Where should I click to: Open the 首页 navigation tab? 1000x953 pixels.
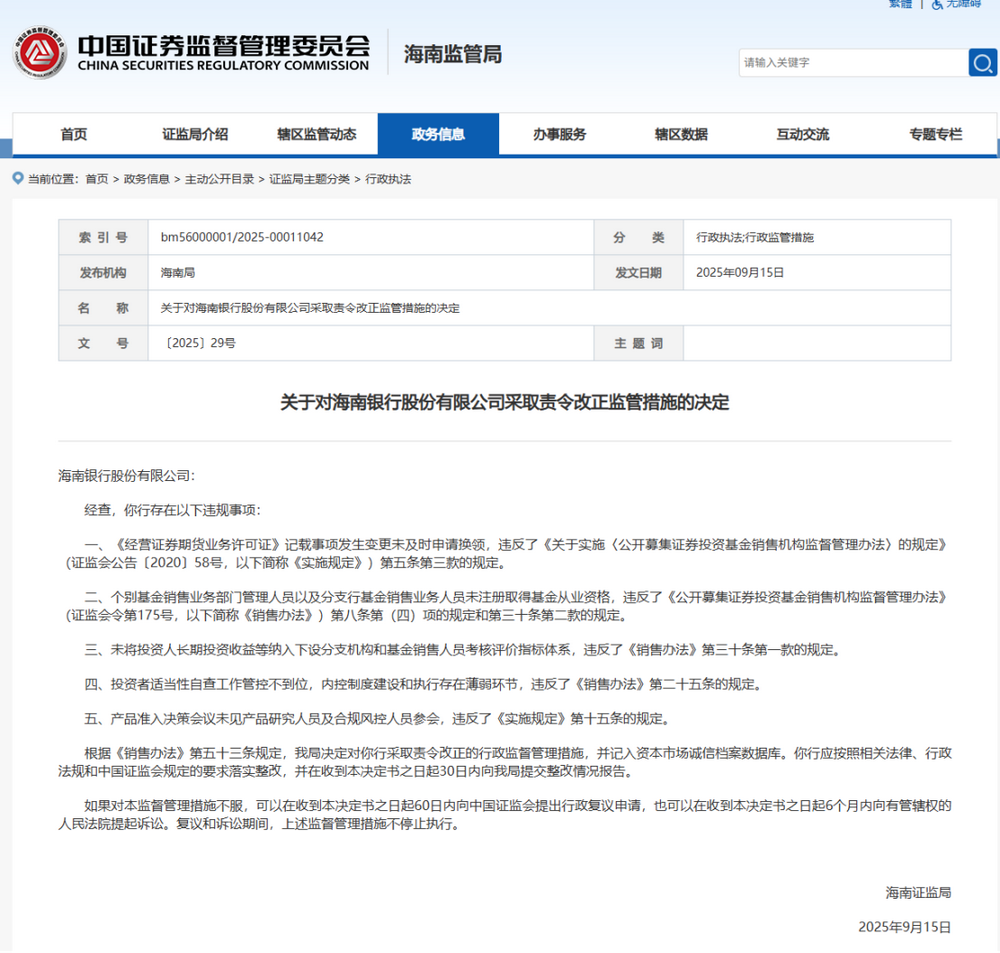tap(74, 134)
